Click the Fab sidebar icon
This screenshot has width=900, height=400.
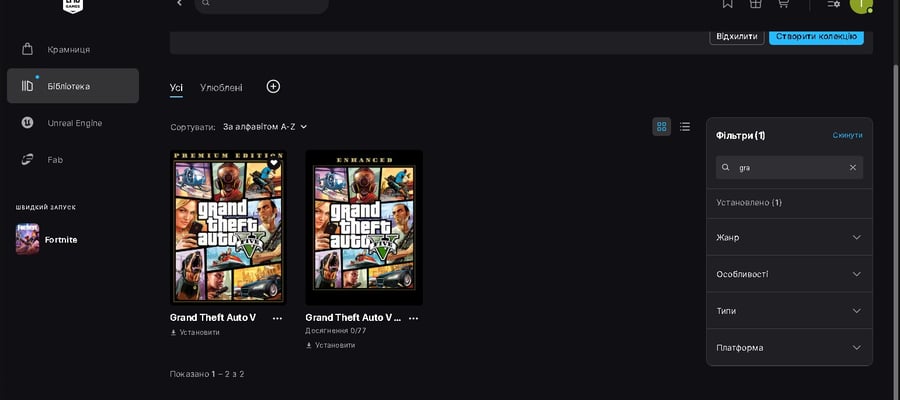(27, 160)
